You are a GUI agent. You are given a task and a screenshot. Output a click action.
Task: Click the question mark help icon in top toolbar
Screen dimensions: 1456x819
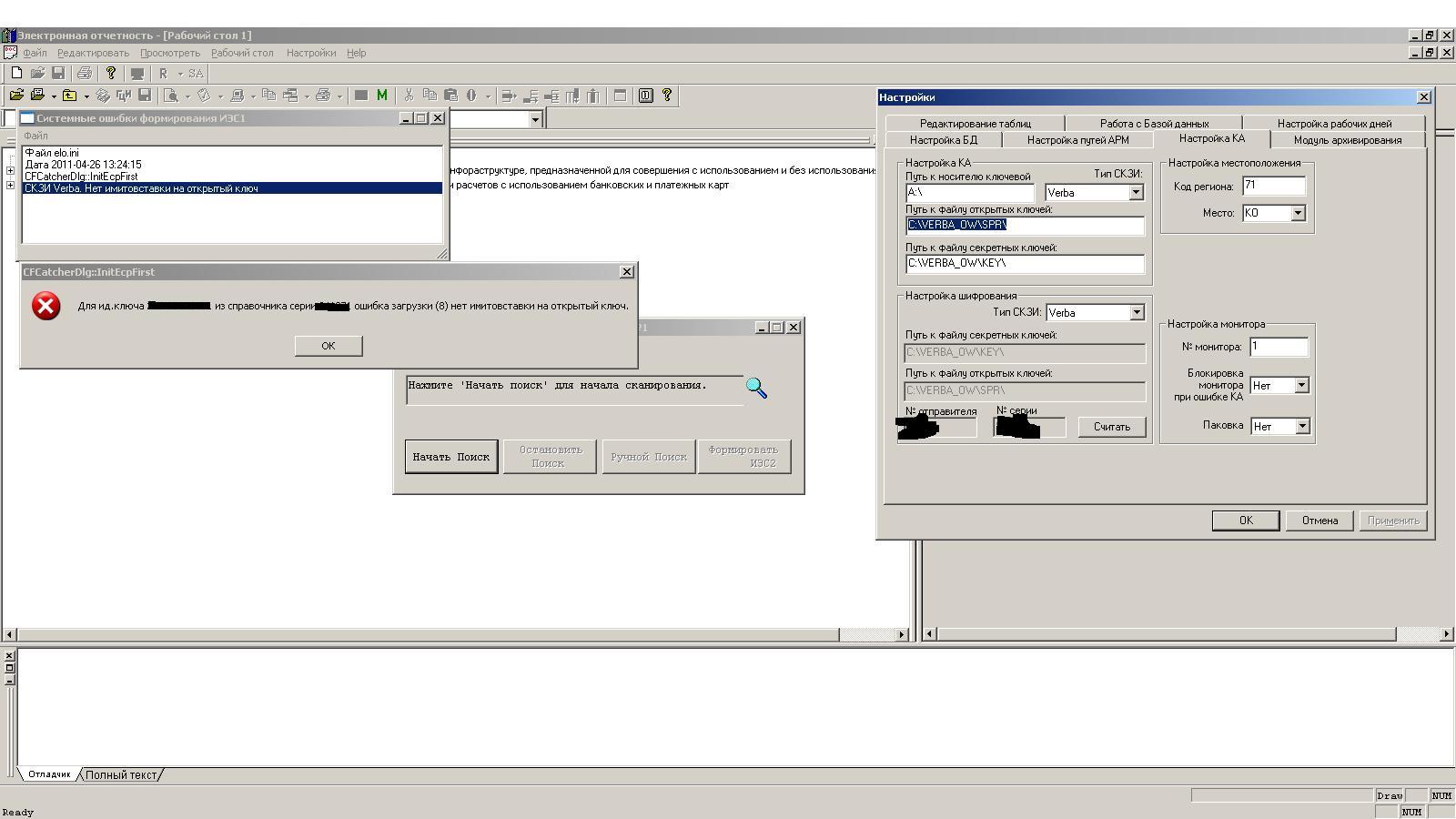point(111,73)
